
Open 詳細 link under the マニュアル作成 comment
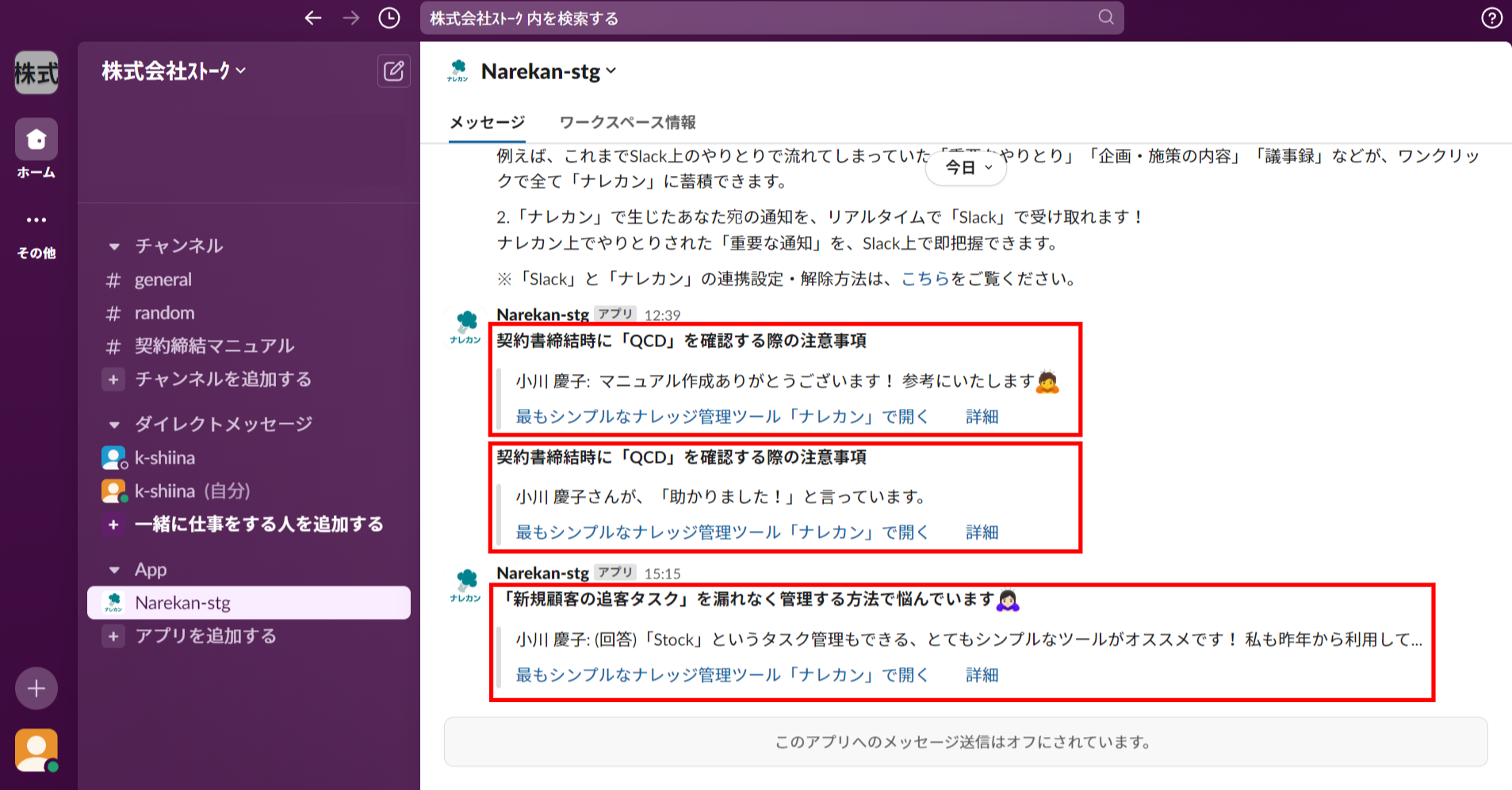982,417
